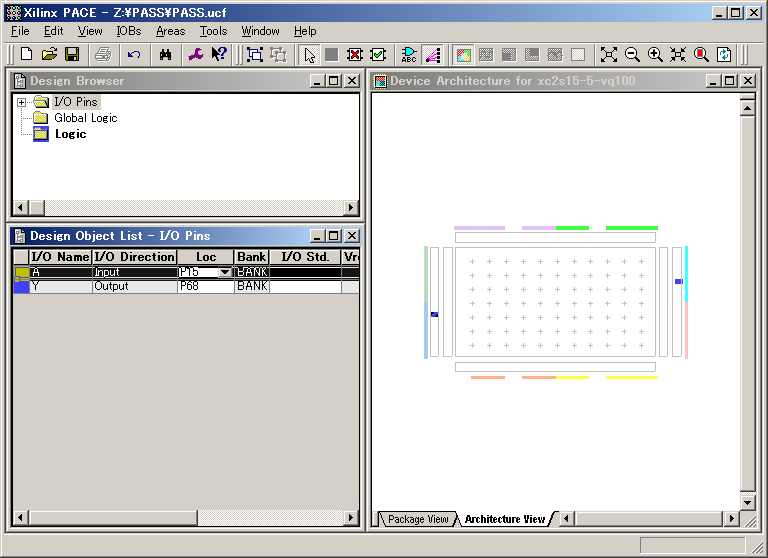
Task: Click the refresh view toolbar icon
Action: (724, 54)
